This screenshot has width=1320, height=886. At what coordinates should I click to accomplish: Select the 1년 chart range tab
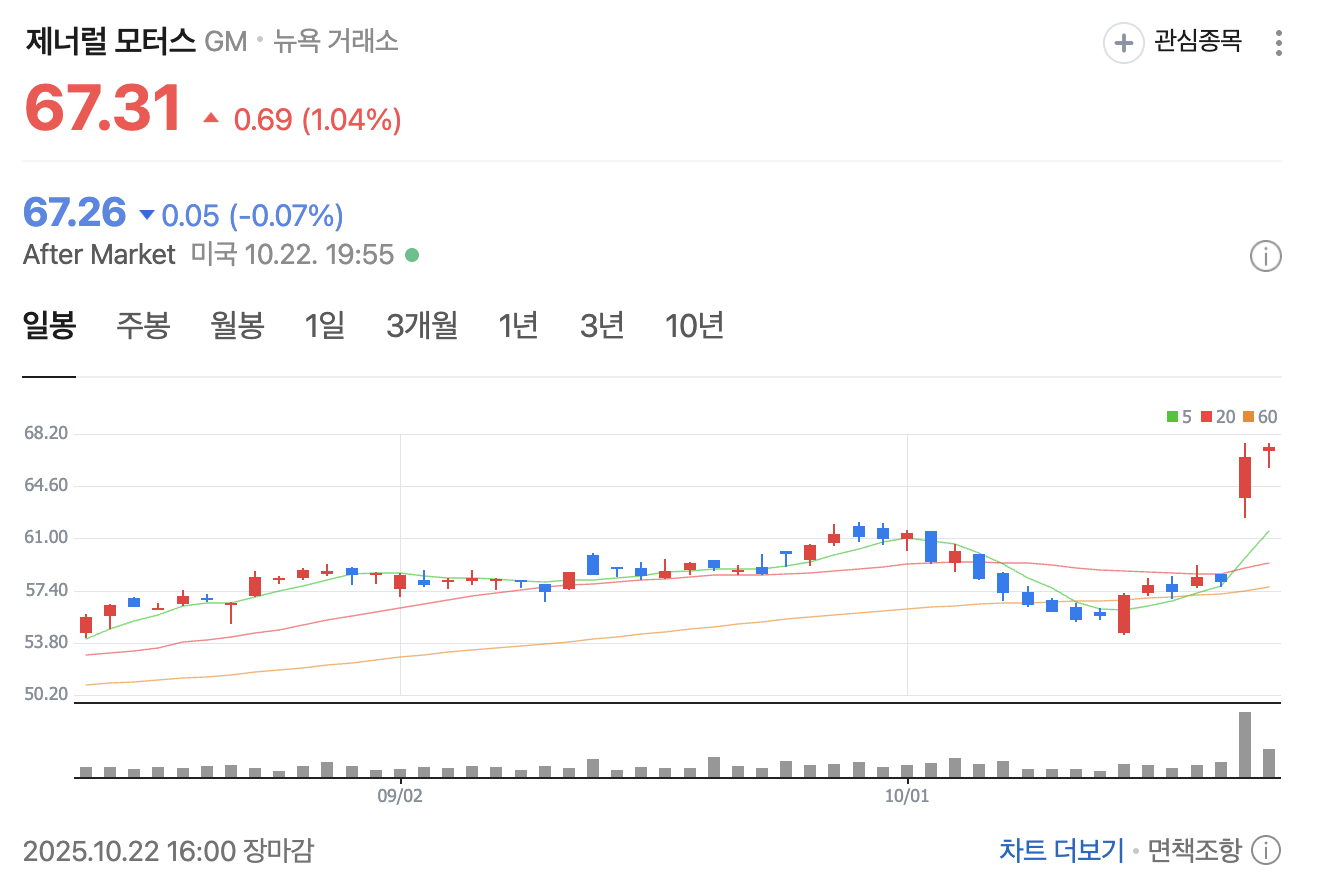click(x=518, y=326)
